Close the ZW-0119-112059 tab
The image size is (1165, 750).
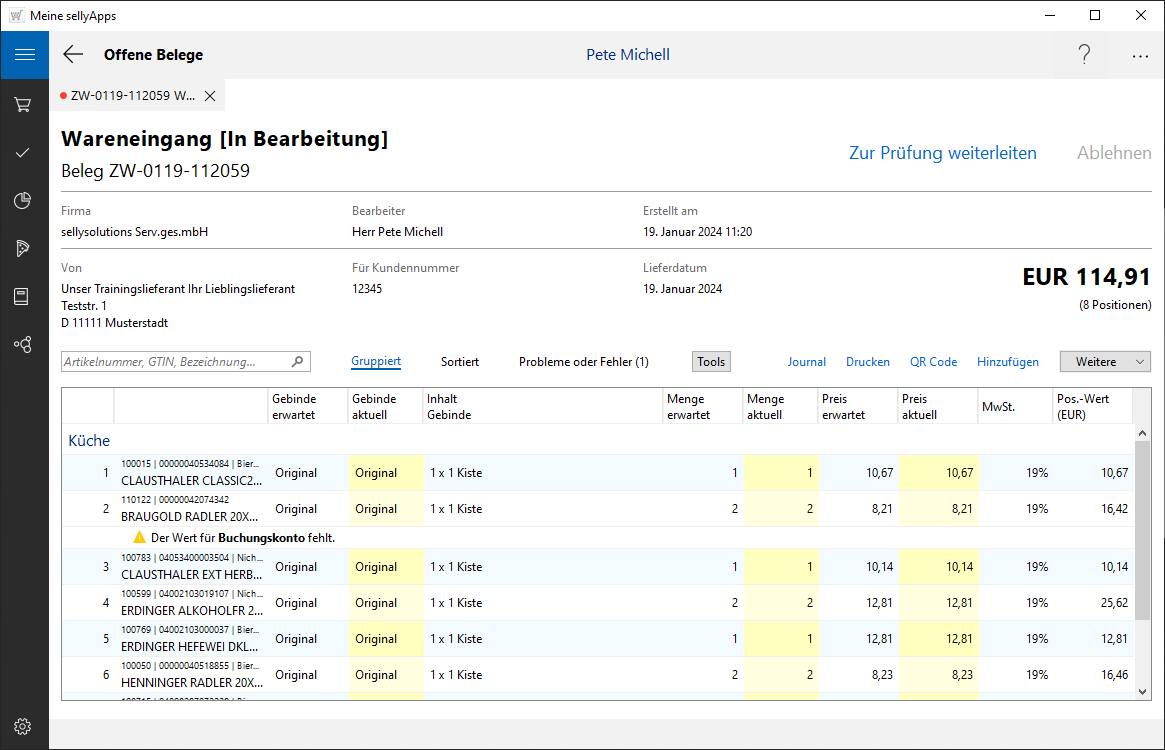point(210,96)
